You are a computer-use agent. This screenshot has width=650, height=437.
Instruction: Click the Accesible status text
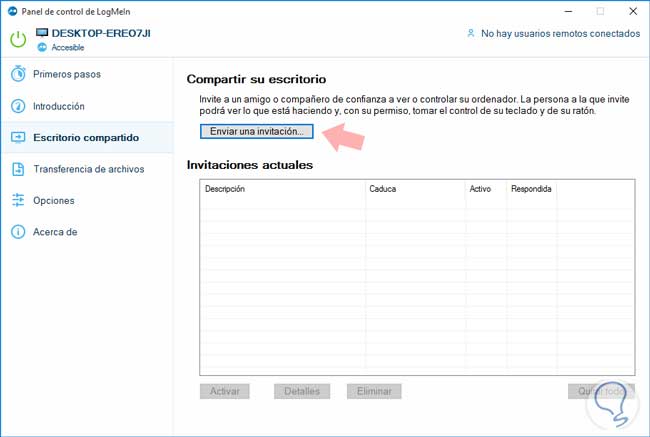68,48
